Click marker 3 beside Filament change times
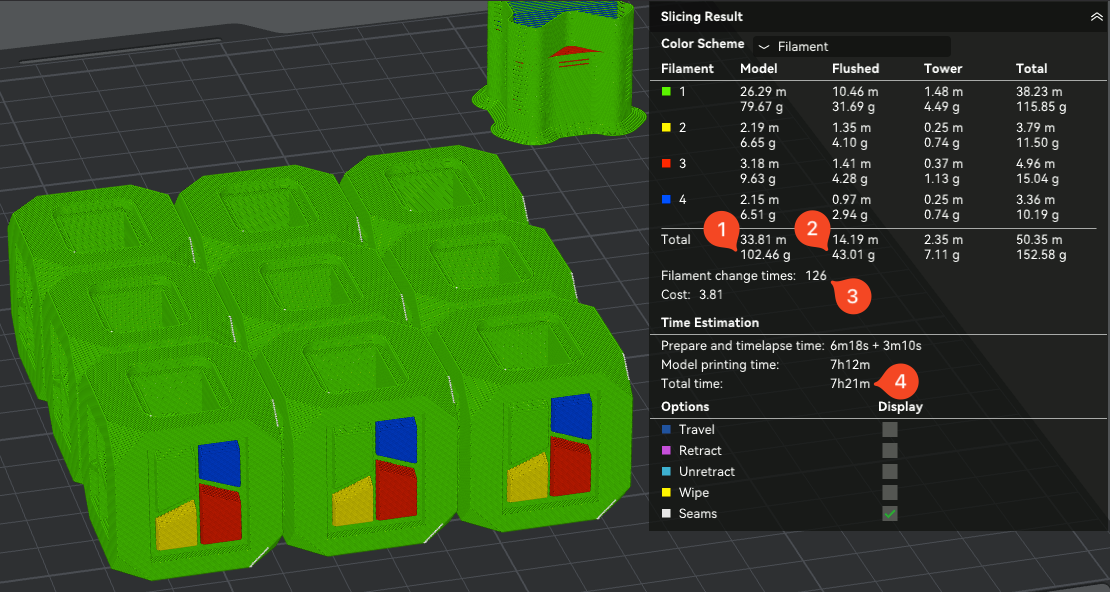1110x592 pixels. pyautogui.click(x=852, y=296)
